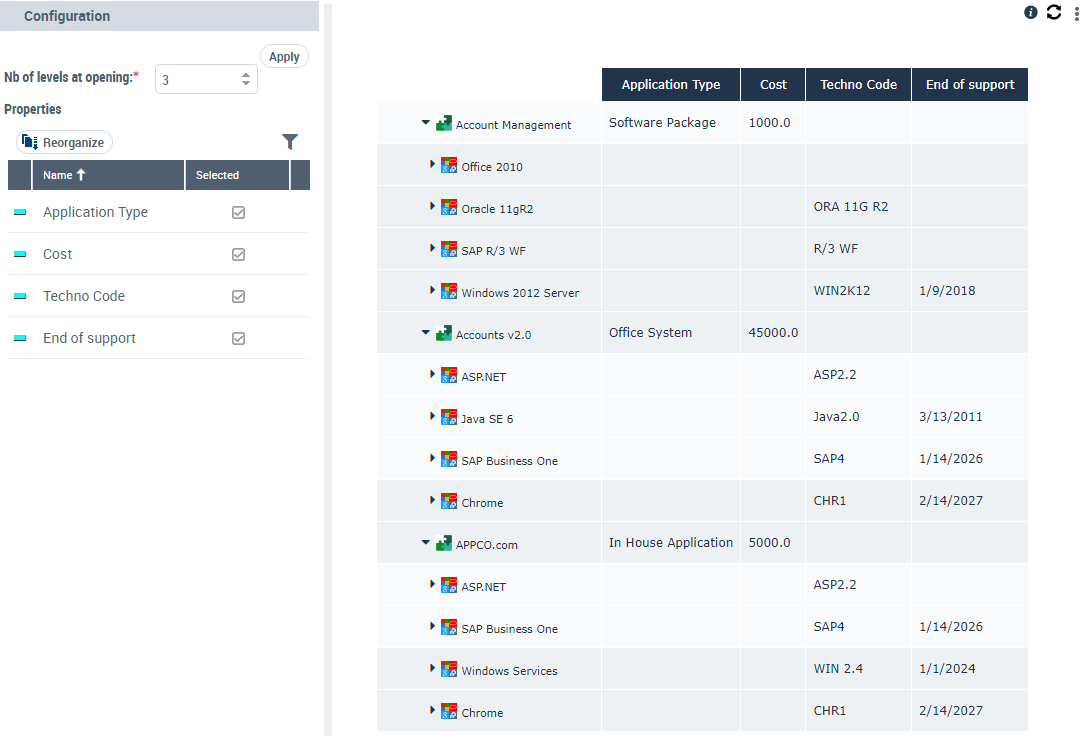This screenshot has height=736, width=1081.
Task: Open the three-dot more options menu
Action: click(x=1076, y=13)
